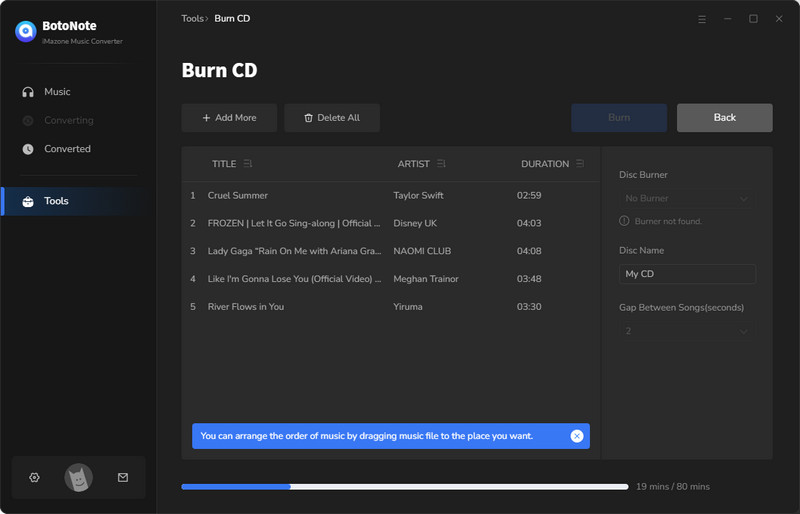Click the Add More button
The image size is (800, 514).
tap(229, 118)
